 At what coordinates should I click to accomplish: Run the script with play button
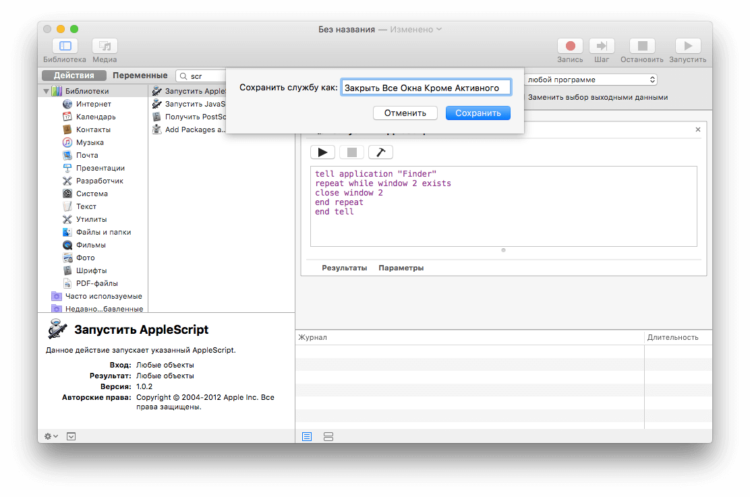point(322,152)
